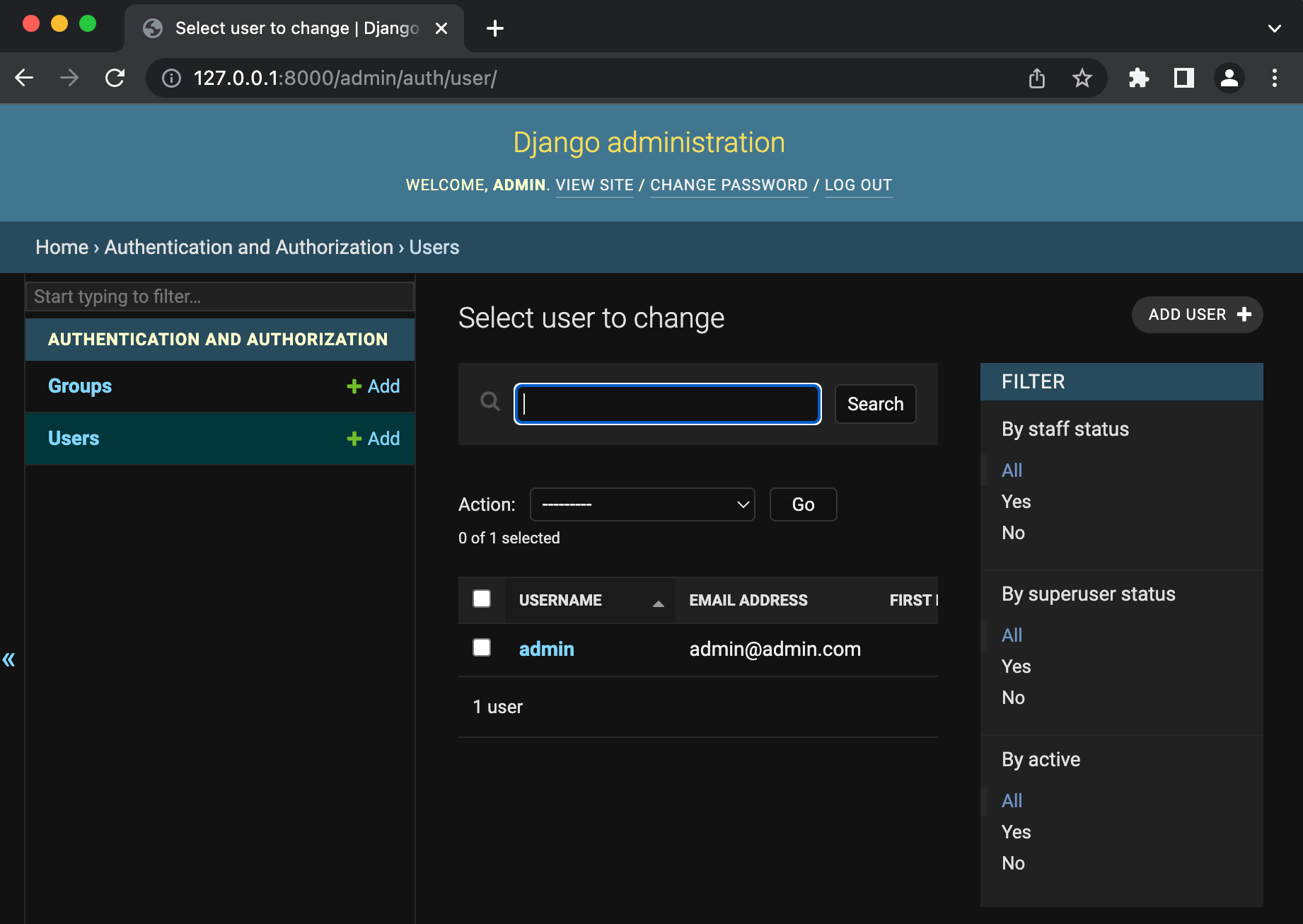Viewport: 1303px width, 924px height.
Task: Open the Chrome three-dot menu
Action: coord(1275,78)
